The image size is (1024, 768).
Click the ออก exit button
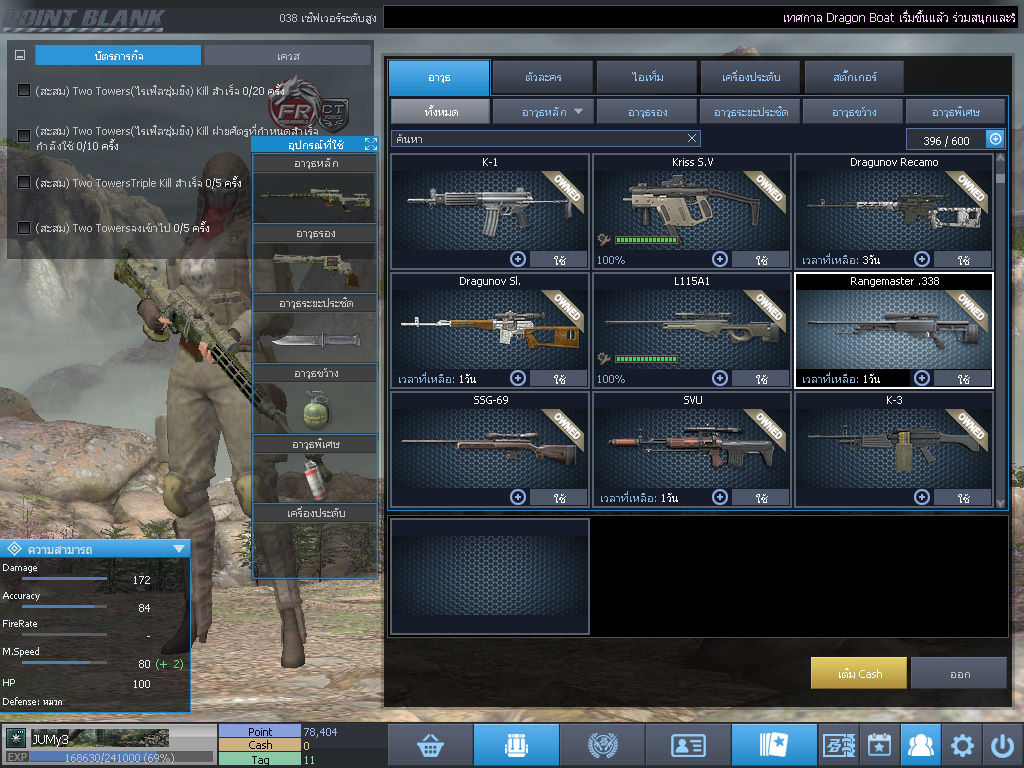click(959, 673)
